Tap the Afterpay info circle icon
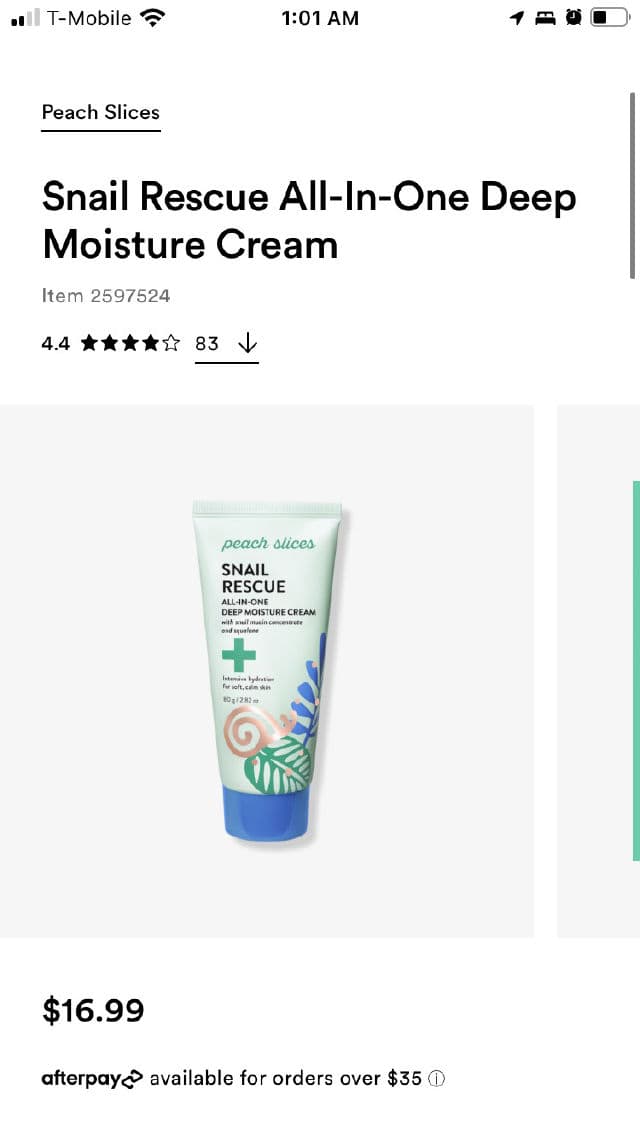 click(x=436, y=1078)
